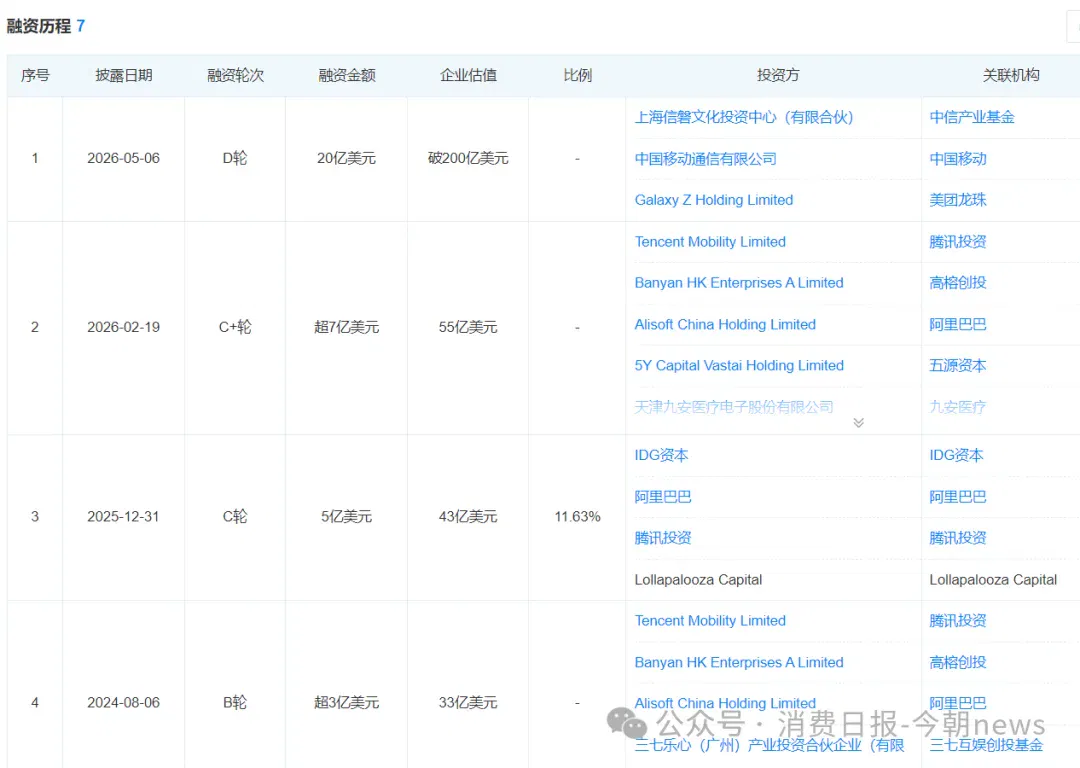The height and width of the screenshot is (768, 1080).
Task: Open Tencent Mobility Limited in C+轮 row
Action: coord(710,242)
